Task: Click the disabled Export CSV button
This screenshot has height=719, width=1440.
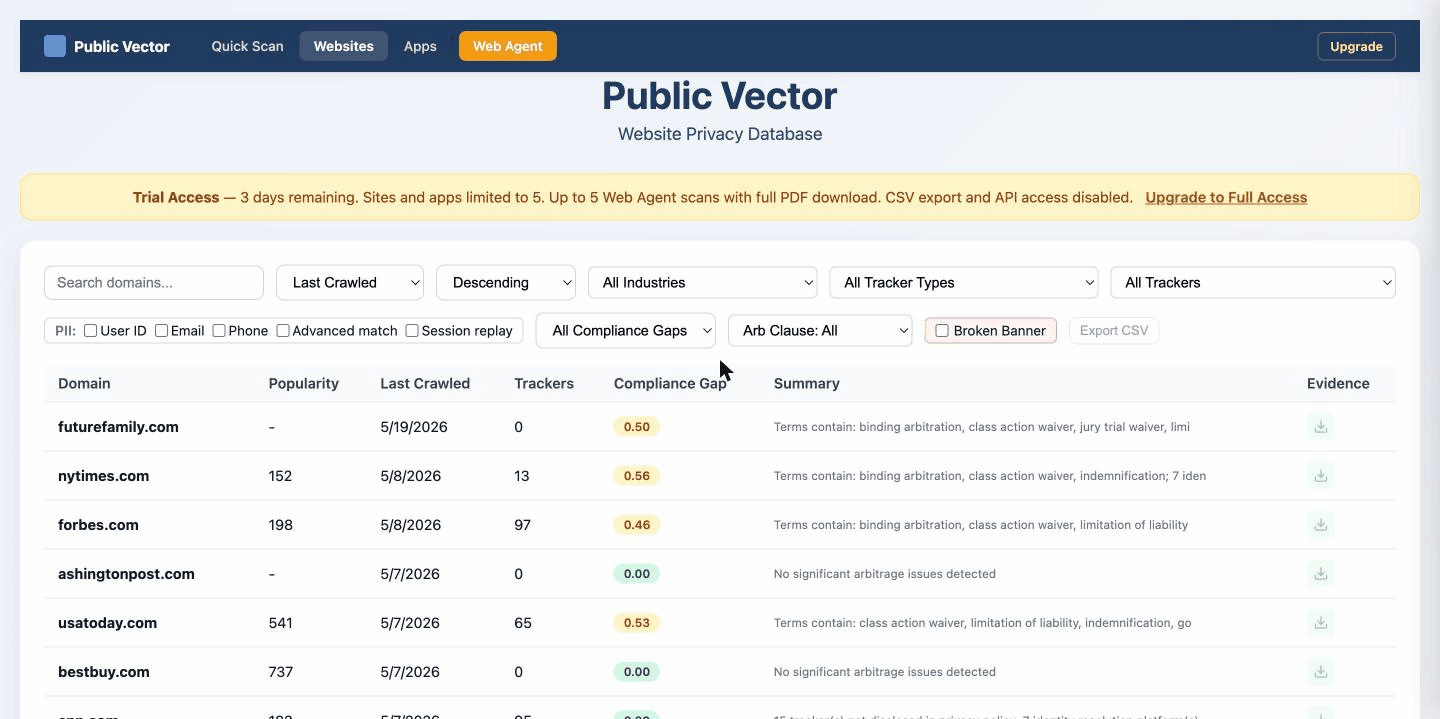Action: pyautogui.click(x=1114, y=331)
